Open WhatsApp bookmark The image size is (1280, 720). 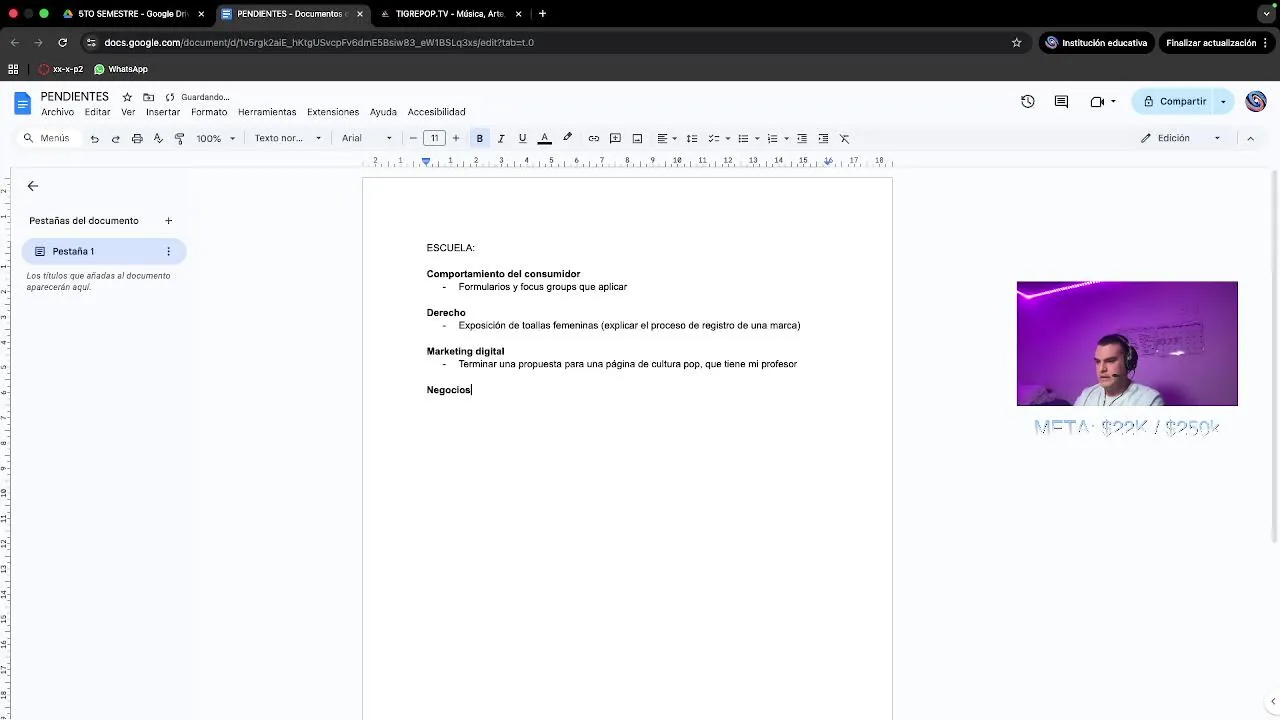click(x=121, y=69)
